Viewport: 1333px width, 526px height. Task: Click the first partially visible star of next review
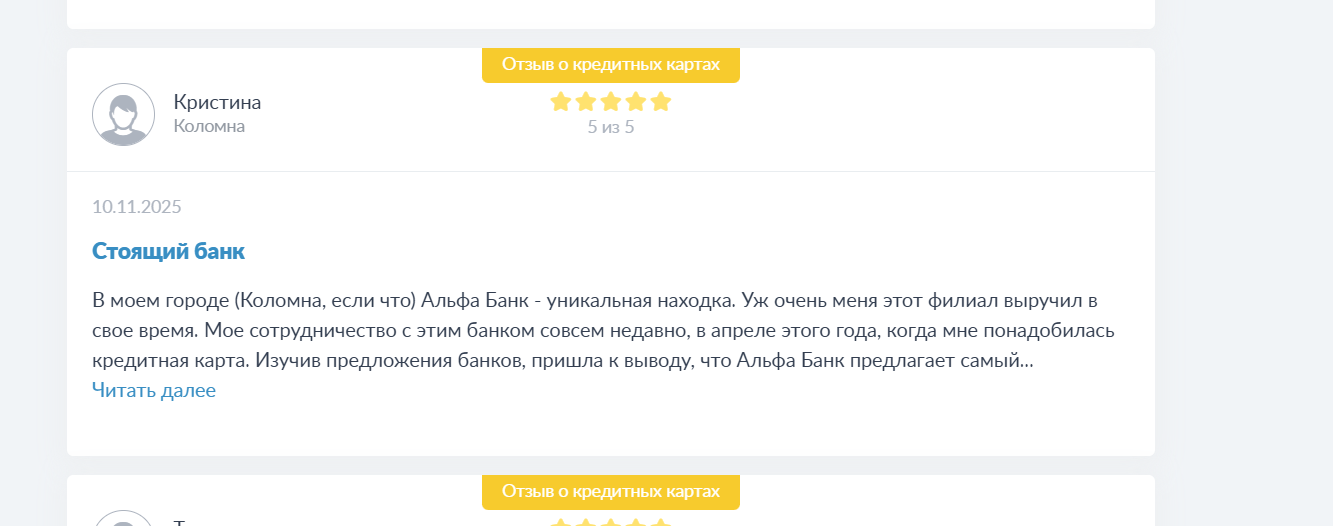coord(560,522)
